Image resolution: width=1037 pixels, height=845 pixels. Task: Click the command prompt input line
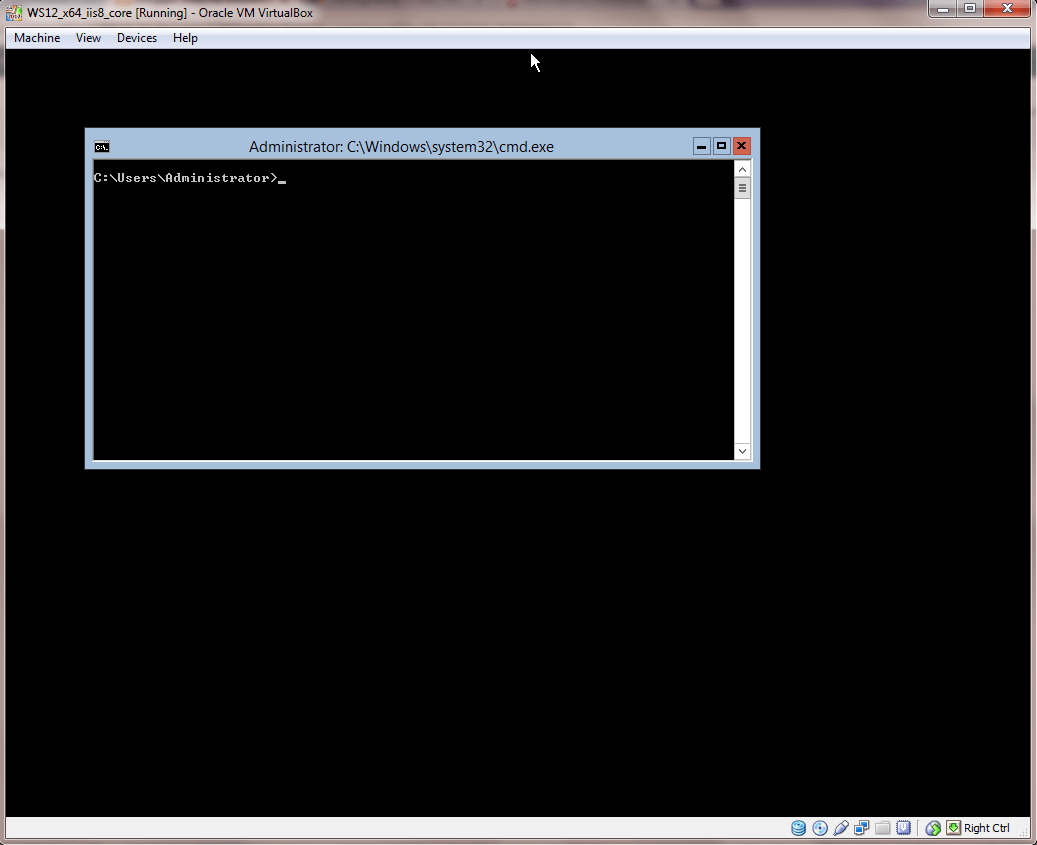coord(200,178)
